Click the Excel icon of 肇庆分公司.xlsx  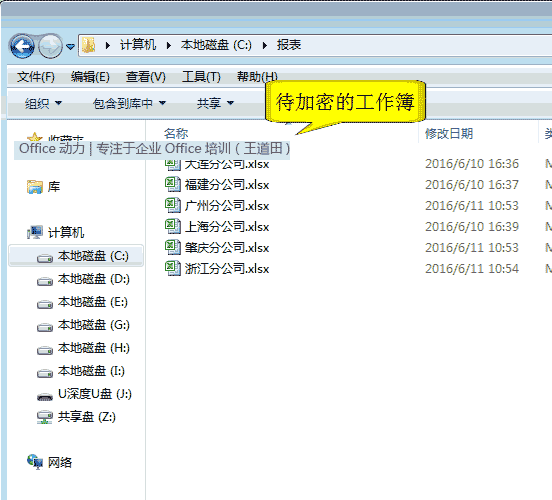[x=173, y=247]
